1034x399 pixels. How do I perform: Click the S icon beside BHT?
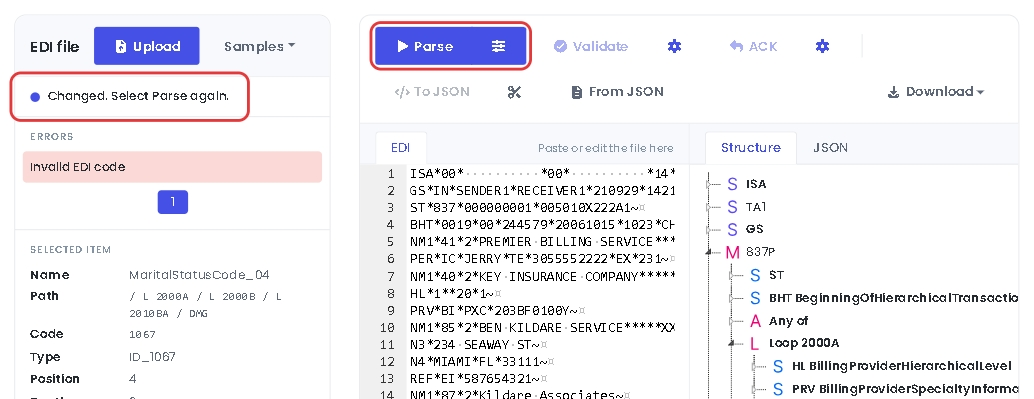coord(755,298)
